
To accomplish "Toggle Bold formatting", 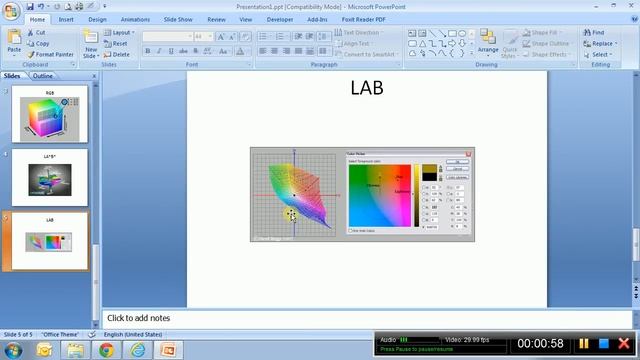I will tap(148, 51).
